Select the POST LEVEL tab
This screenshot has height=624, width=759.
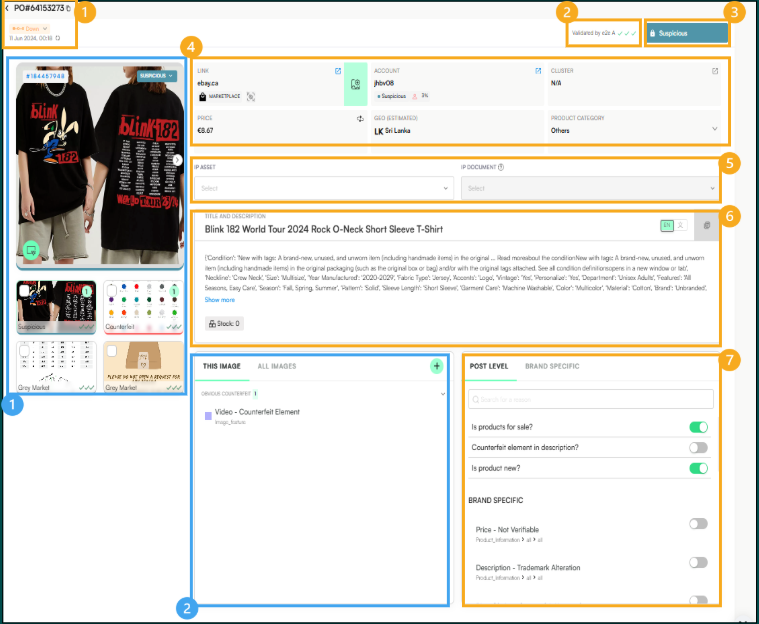[489, 366]
